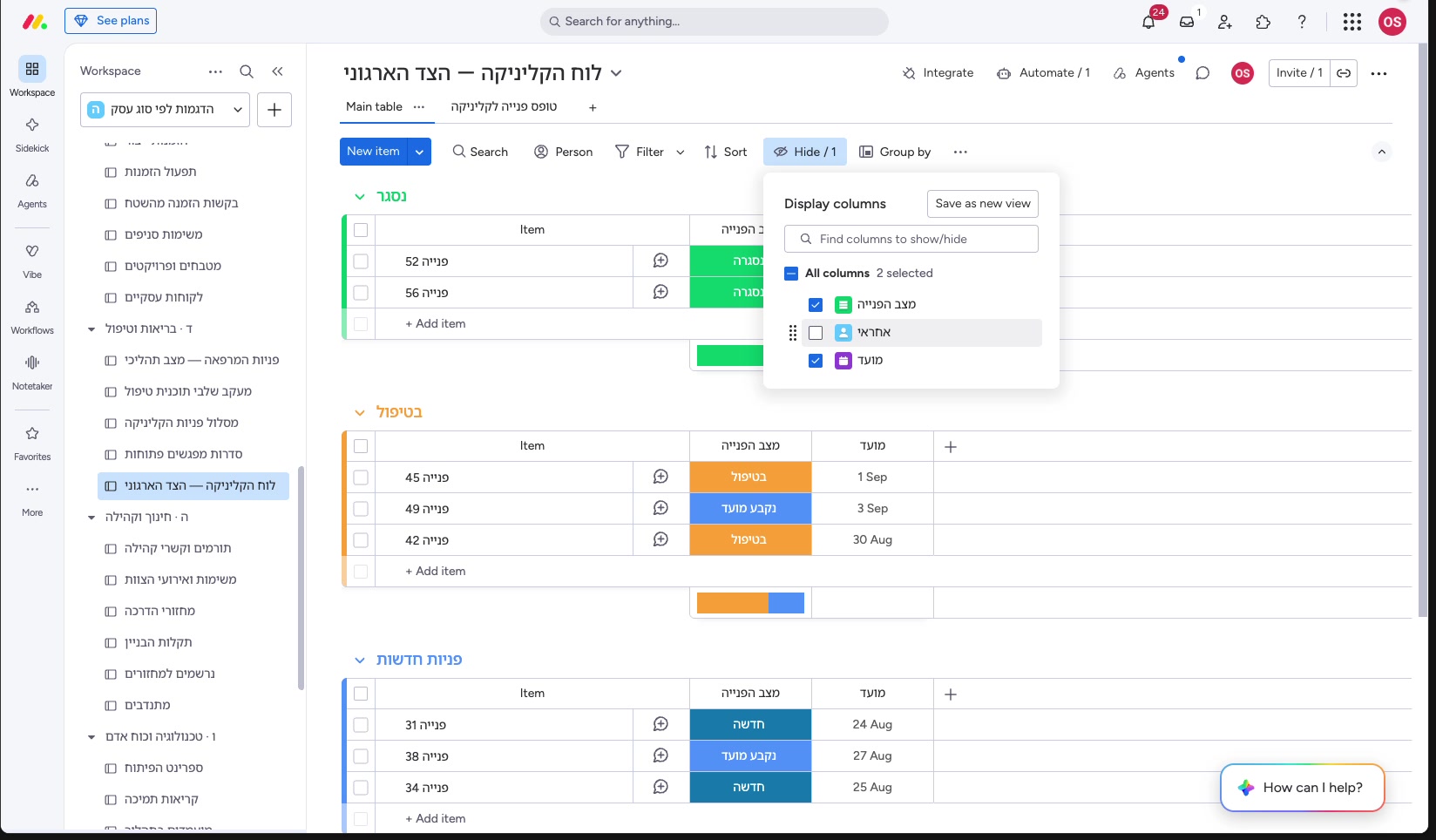
Task: Uncheck the מועד column checkbox
Action: click(x=816, y=361)
